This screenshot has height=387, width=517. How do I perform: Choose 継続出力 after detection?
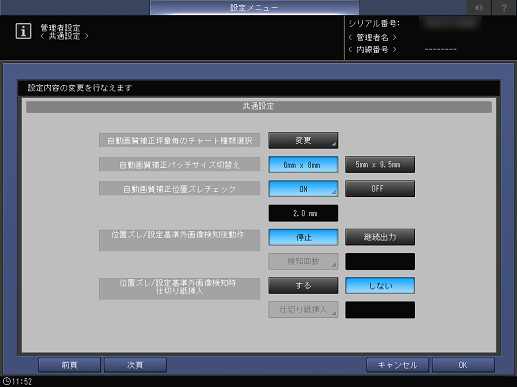(x=380, y=237)
